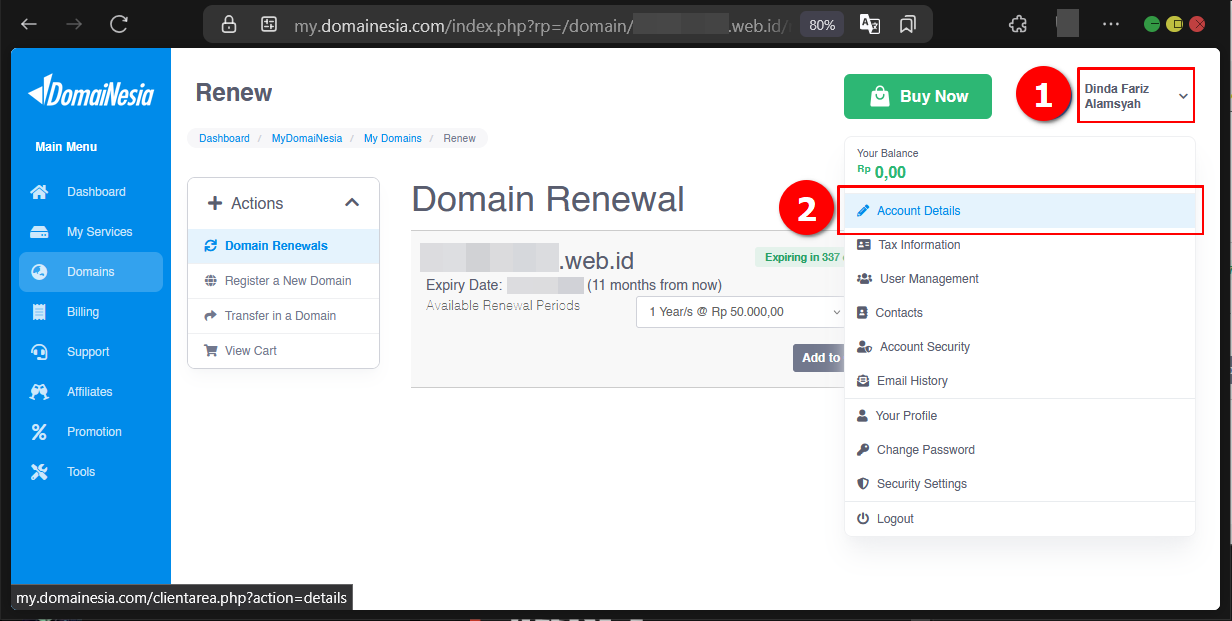Open the browser three-dot menu
The image size is (1232, 621).
(1111, 24)
